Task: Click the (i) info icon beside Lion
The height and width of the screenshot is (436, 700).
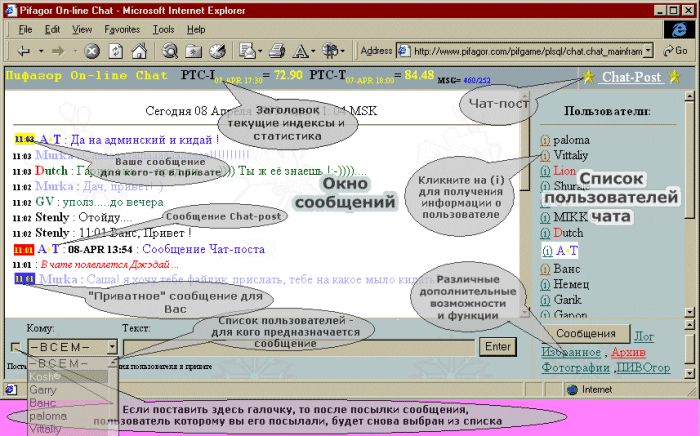Action: click(545, 171)
